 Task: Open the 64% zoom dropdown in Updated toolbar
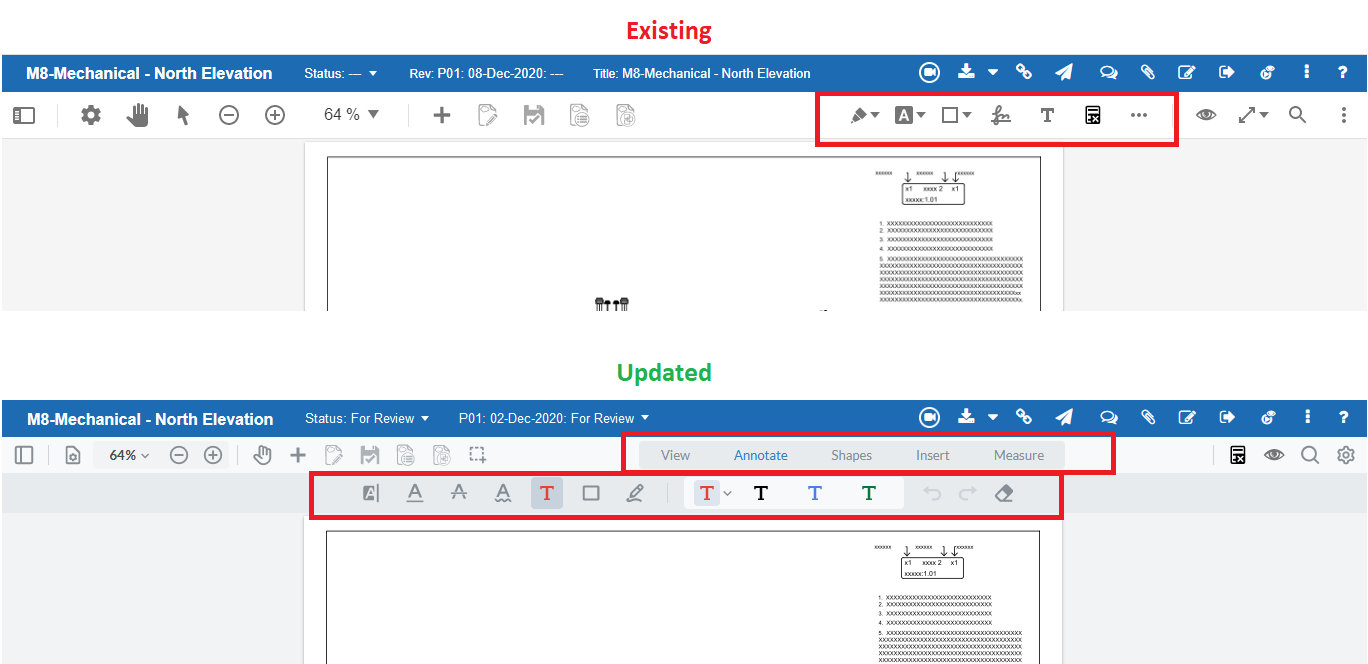coord(129,455)
